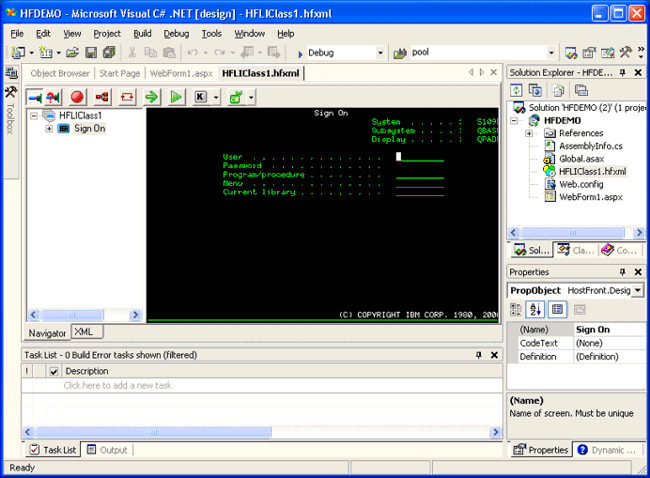Click the Solution Explorer horizontal scrollbar thumb
Screen dimensions: 650x478
point(573,232)
